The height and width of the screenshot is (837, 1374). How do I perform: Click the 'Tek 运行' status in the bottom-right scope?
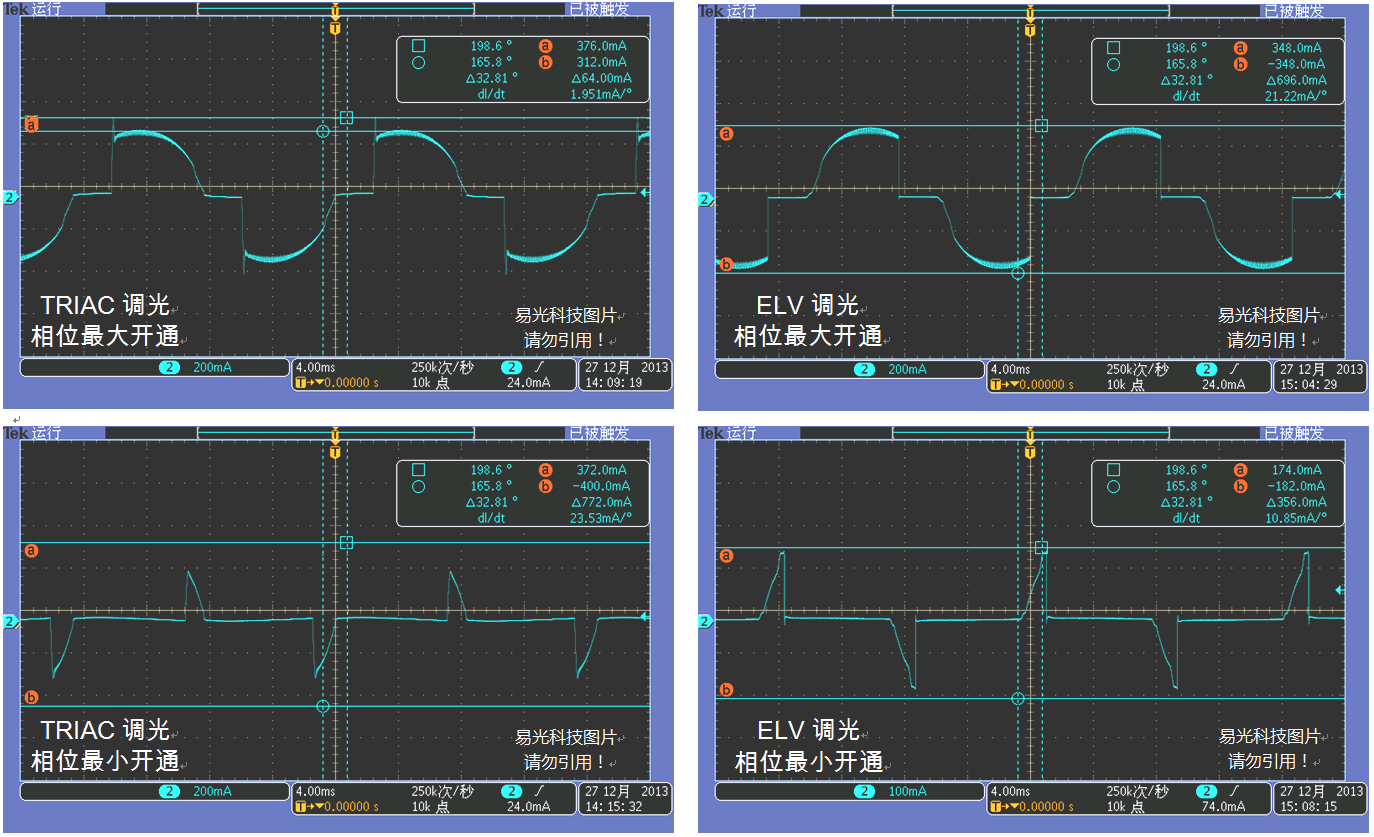tap(728, 433)
